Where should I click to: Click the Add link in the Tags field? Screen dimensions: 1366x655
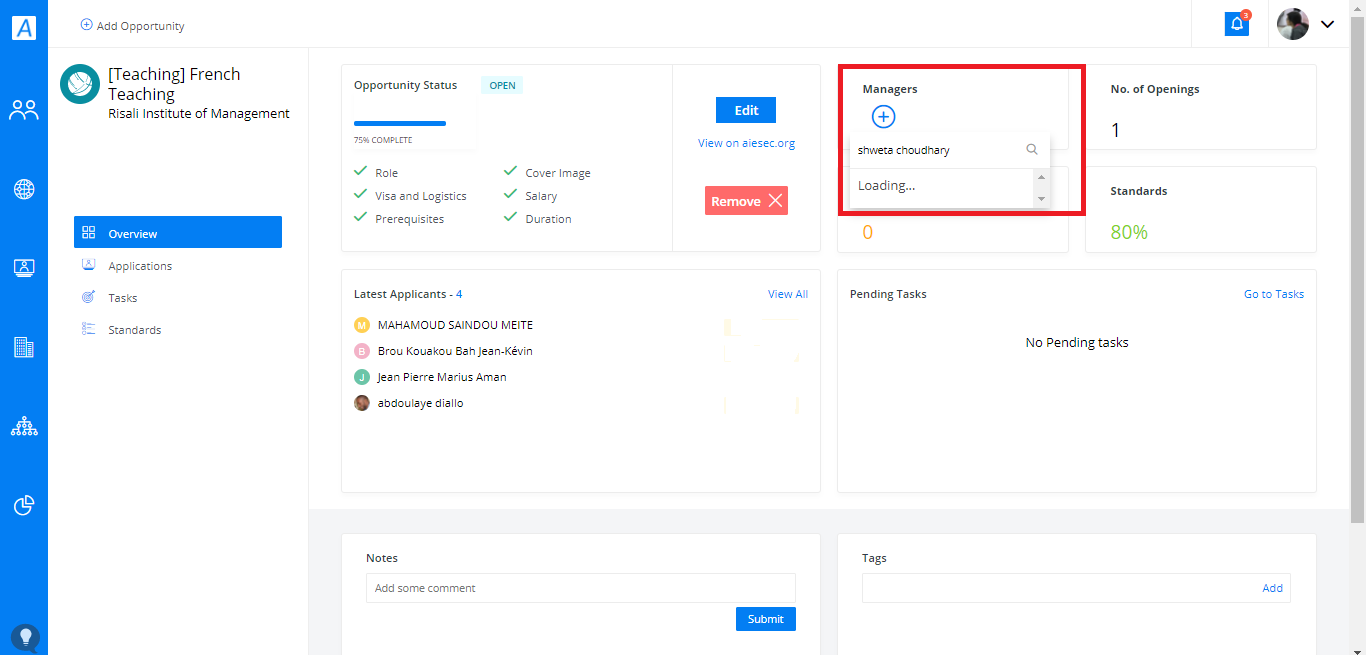pos(1272,588)
